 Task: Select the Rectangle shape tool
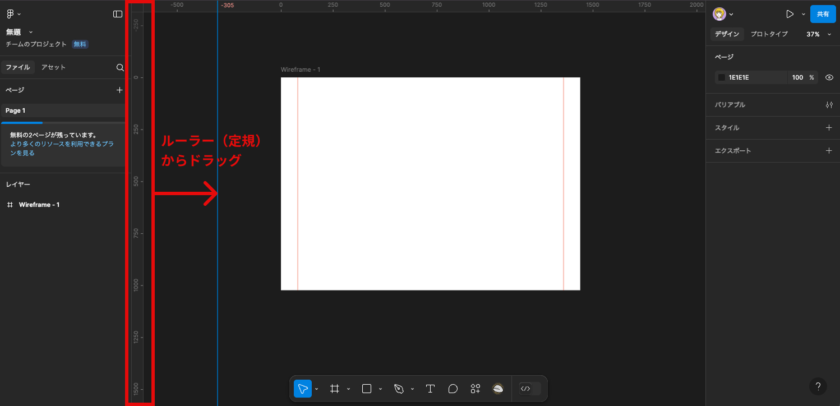click(367, 388)
